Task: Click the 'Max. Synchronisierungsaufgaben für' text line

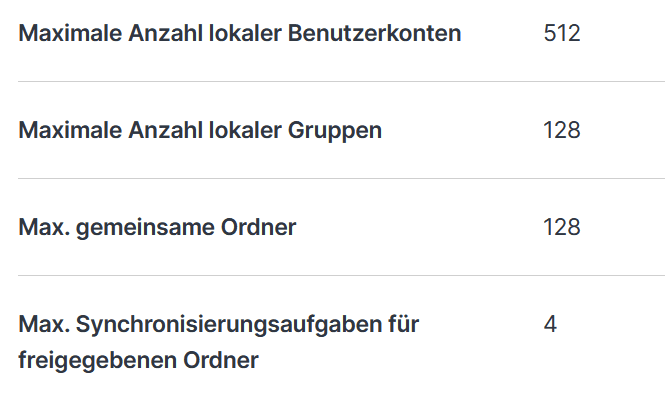Action: coord(219,325)
